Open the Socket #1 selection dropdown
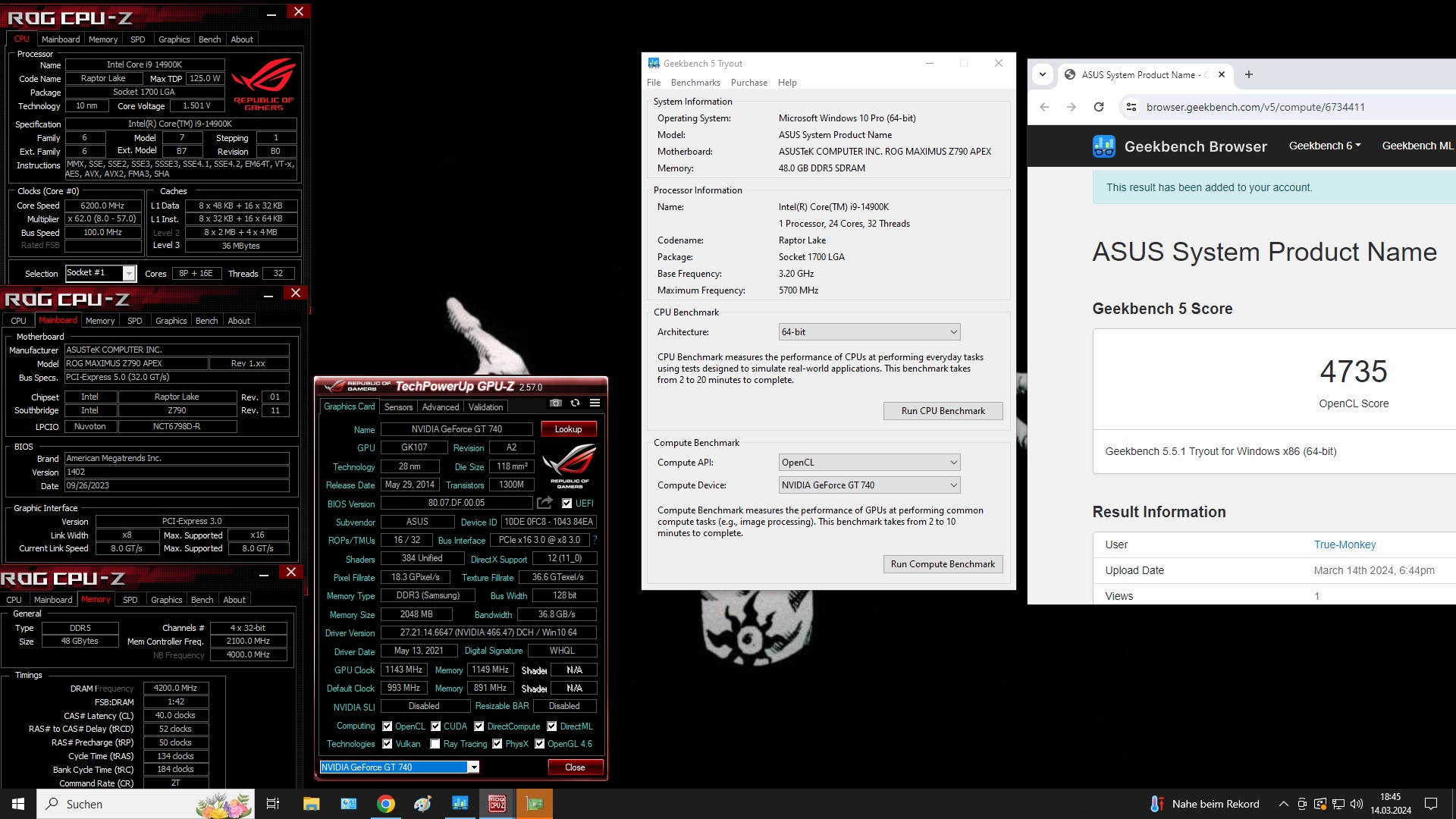 (x=100, y=273)
